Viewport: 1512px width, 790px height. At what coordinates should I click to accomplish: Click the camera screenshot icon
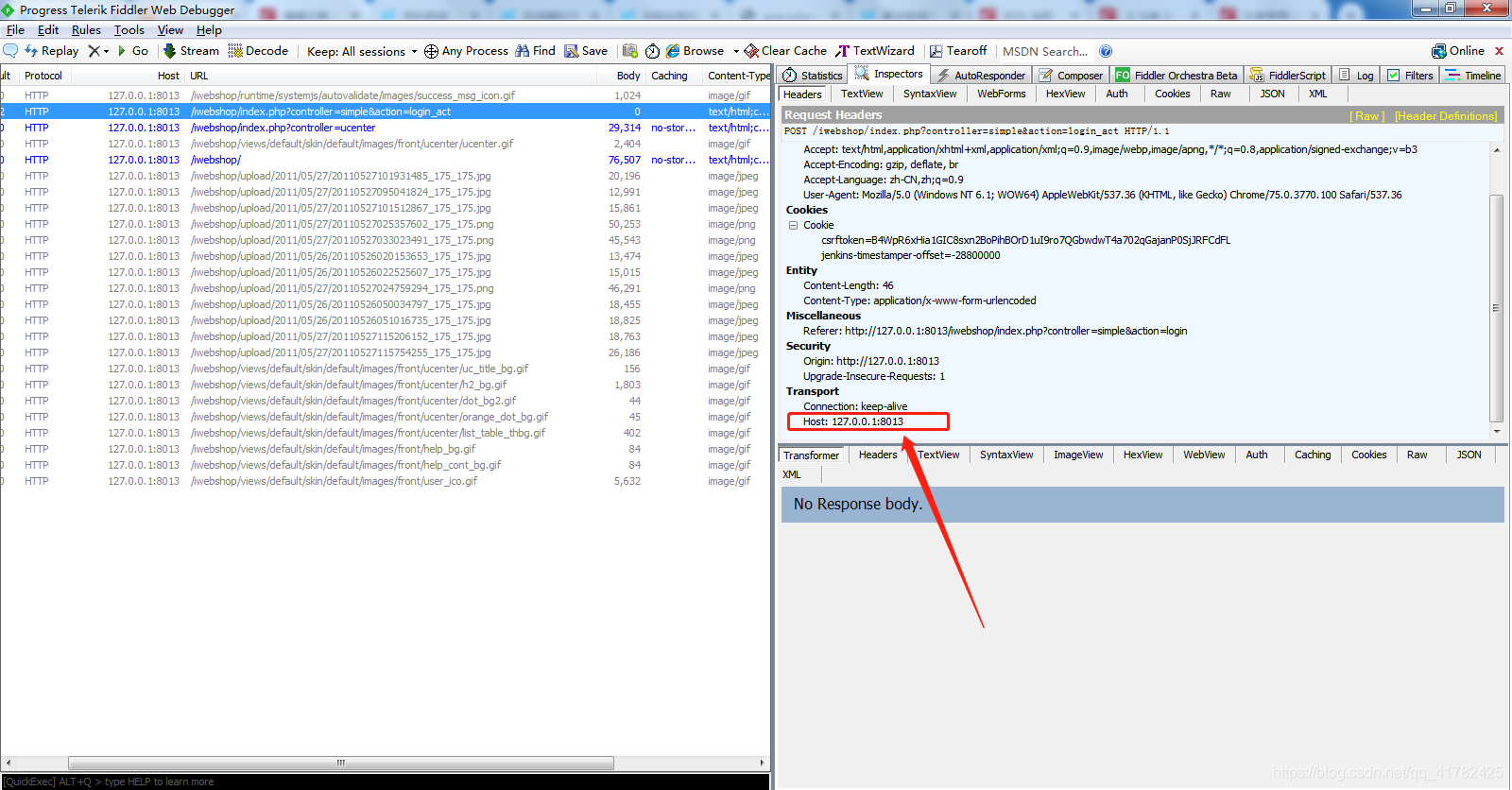(630, 51)
